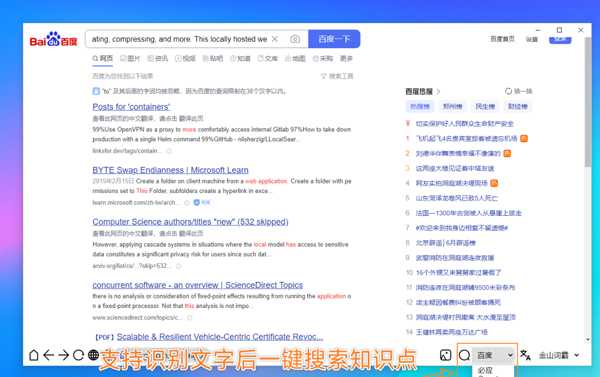
Task: Open camera image search in Baidu box
Action: tap(295, 39)
